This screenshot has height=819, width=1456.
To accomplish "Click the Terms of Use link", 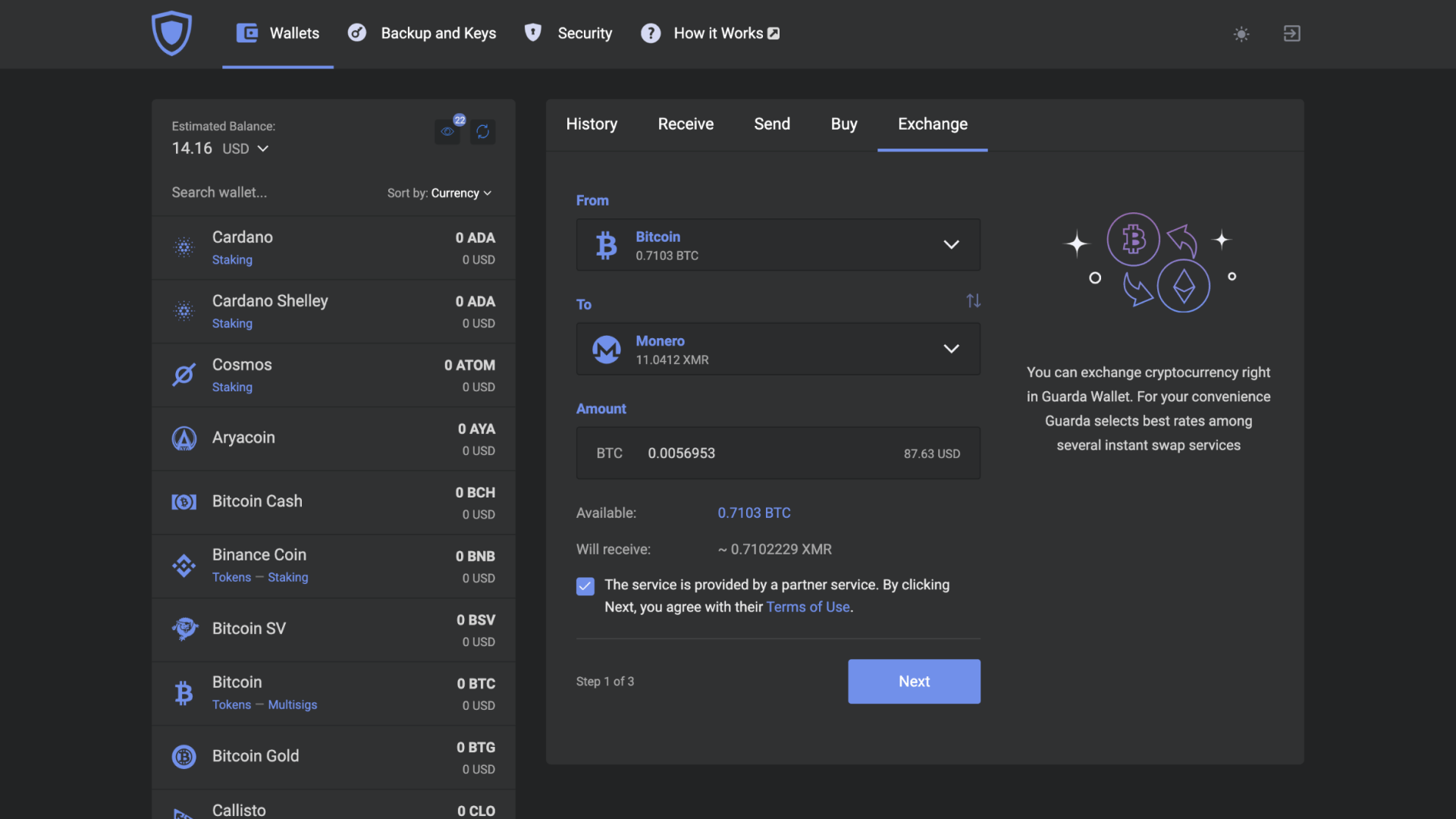I will 807,606.
